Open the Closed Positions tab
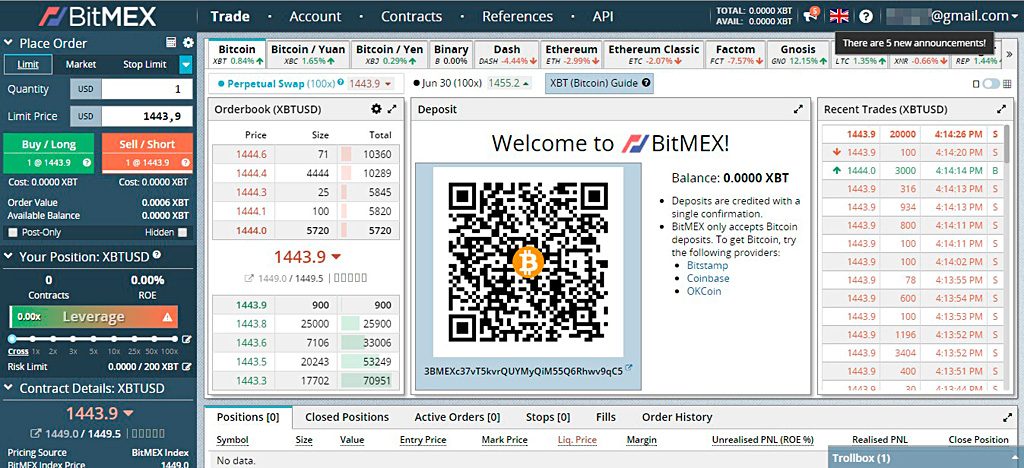 pos(347,417)
